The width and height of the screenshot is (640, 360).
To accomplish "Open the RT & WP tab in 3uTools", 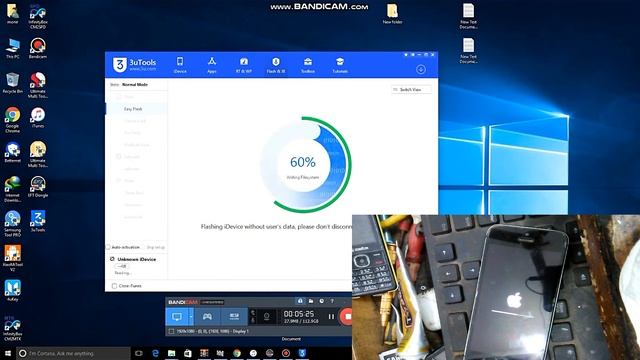I will coord(244,65).
